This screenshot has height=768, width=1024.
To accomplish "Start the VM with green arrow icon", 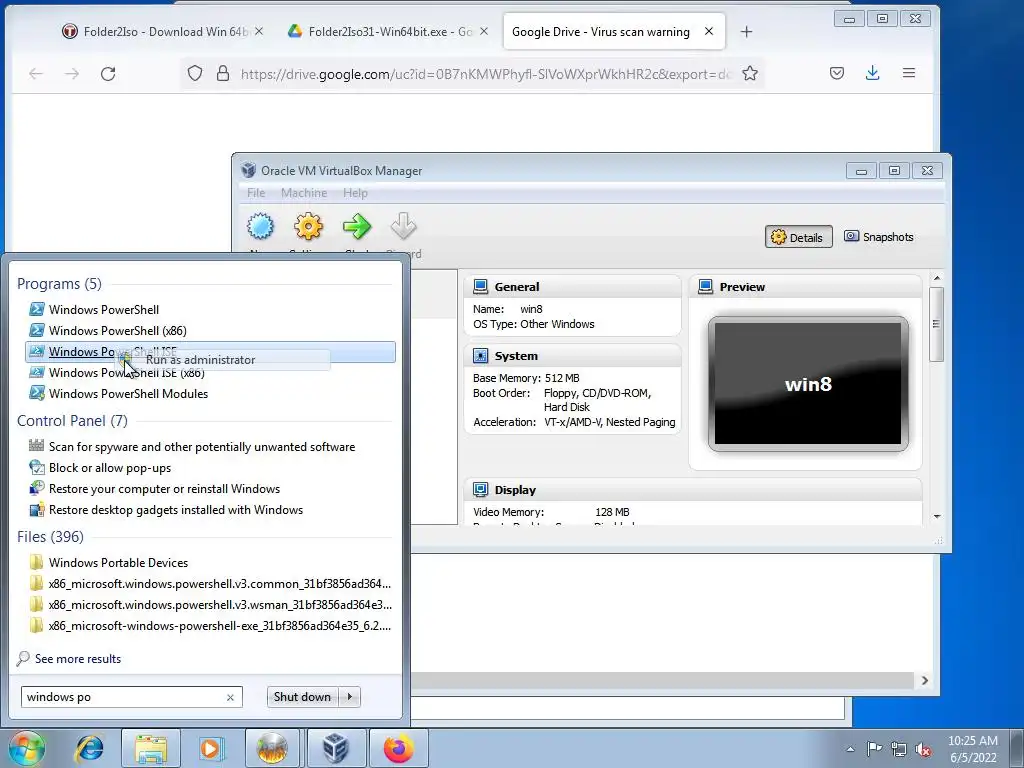I will 357,227.
